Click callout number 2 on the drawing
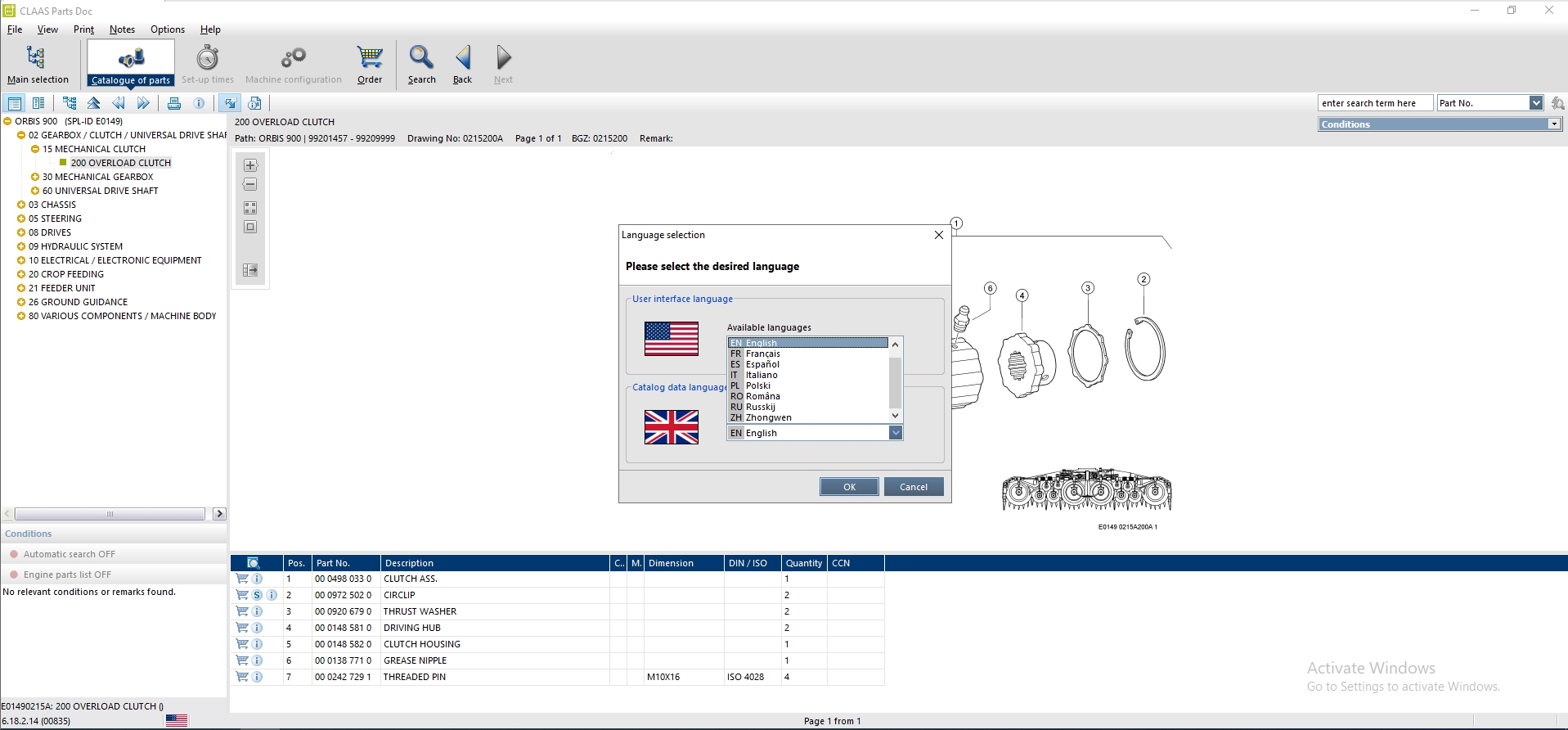This screenshot has height=730, width=1568. [x=1143, y=279]
